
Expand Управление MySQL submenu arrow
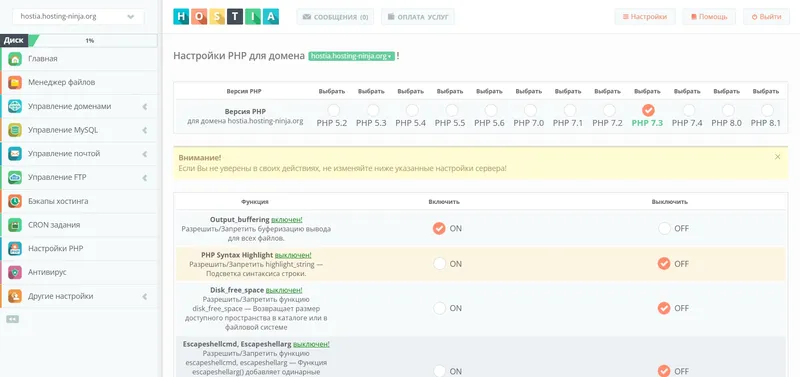(145, 130)
